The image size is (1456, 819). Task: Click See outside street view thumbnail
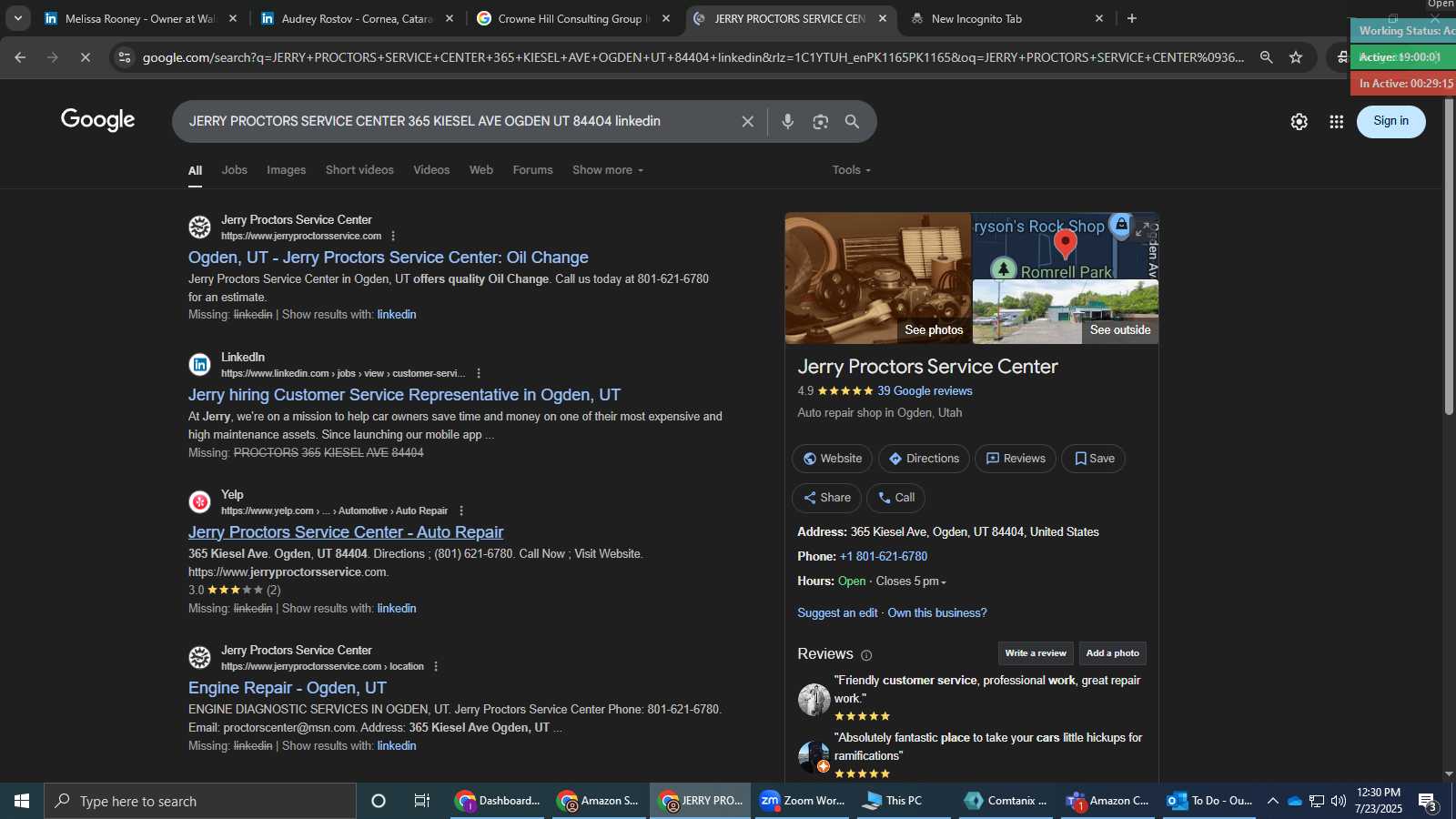pyautogui.click(x=1066, y=312)
